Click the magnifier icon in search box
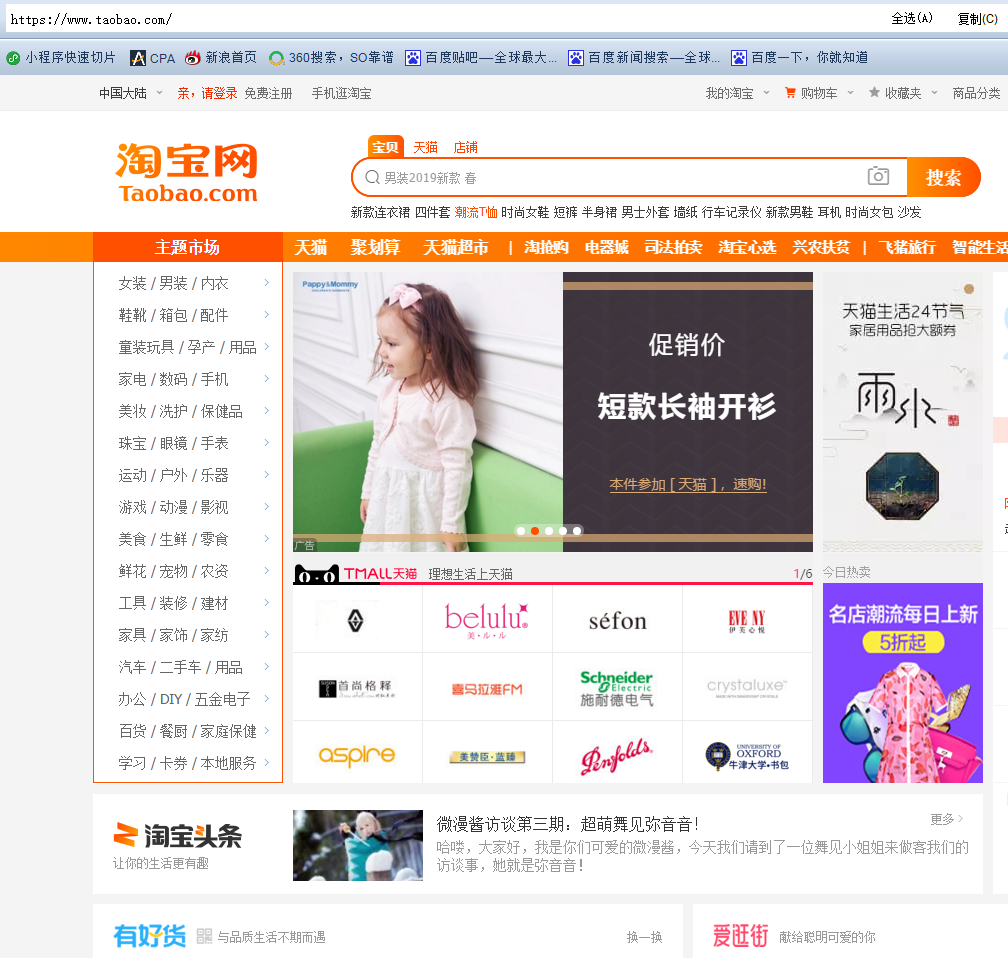Image resolution: width=1008 pixels, height=958 pixels. coord(372,177)
